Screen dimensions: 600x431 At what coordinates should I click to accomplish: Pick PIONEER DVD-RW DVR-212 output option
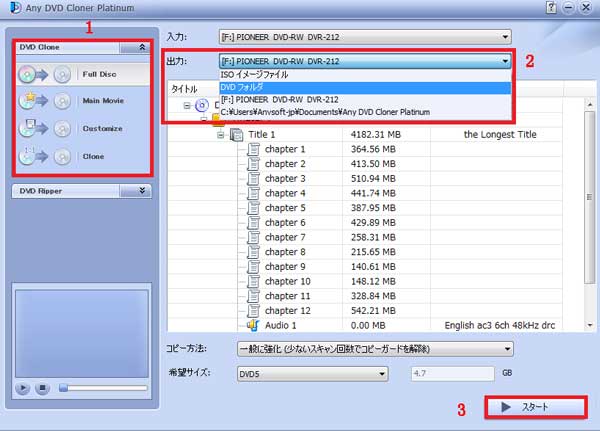(365, 100)
